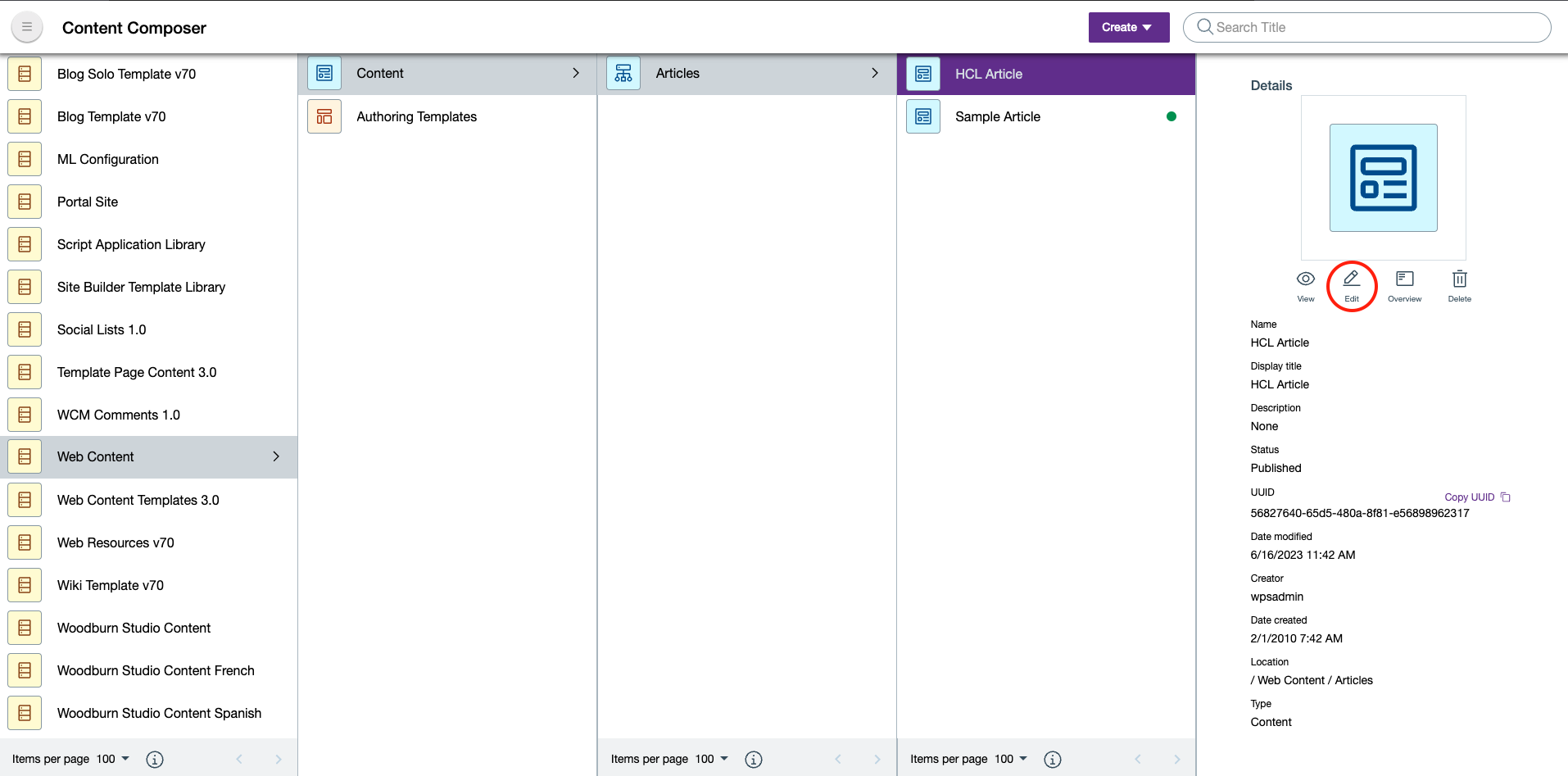Select the HCL Article row
1568x776 pixels.
(1046, 74)
